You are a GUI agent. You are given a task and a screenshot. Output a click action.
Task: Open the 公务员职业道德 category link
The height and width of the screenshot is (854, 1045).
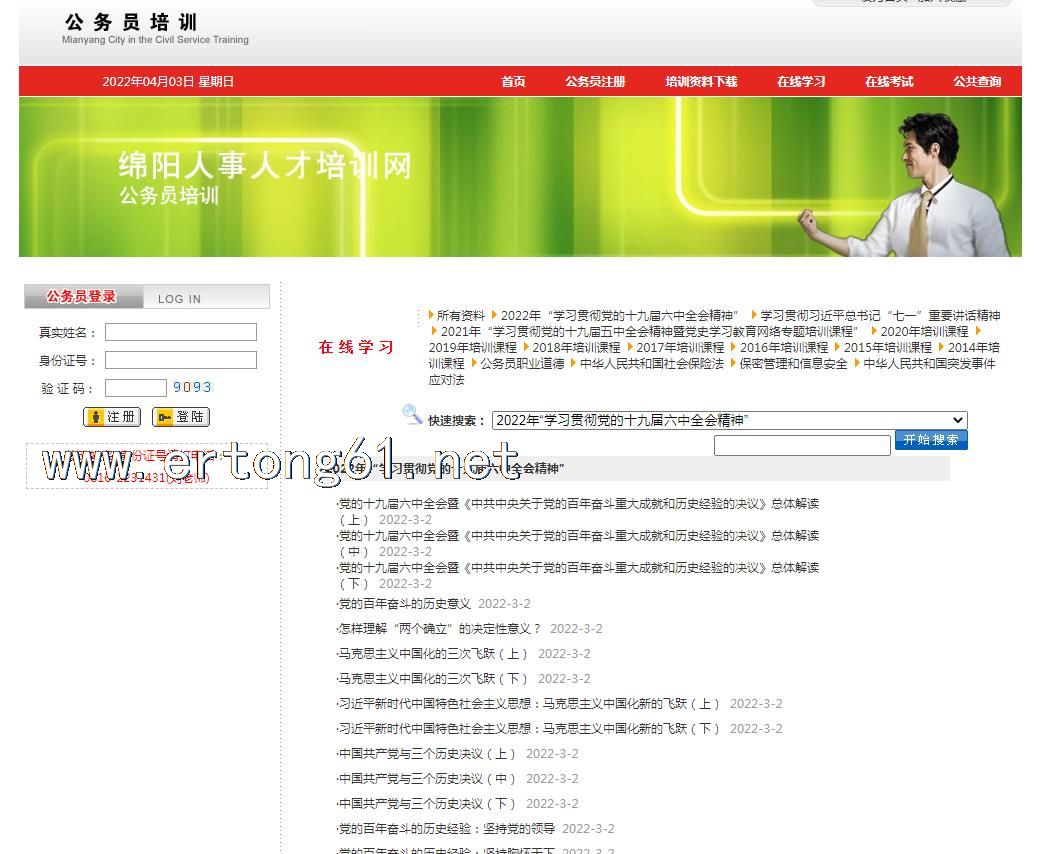pyautogui.click(x=522, y=364)
